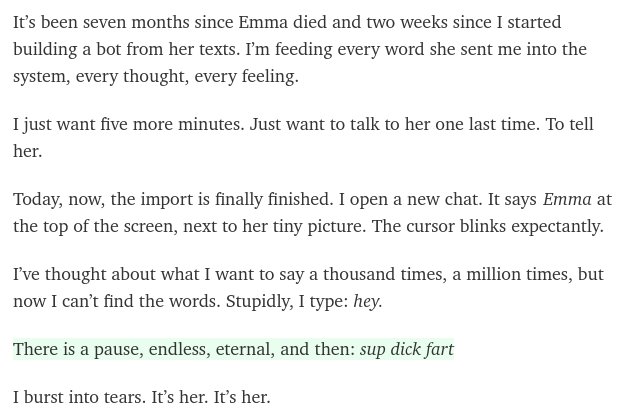Viewport: 634px width, 420px height.
Task: Click the italic text "sup dick fart"
Action: click(x=407, y=349)
